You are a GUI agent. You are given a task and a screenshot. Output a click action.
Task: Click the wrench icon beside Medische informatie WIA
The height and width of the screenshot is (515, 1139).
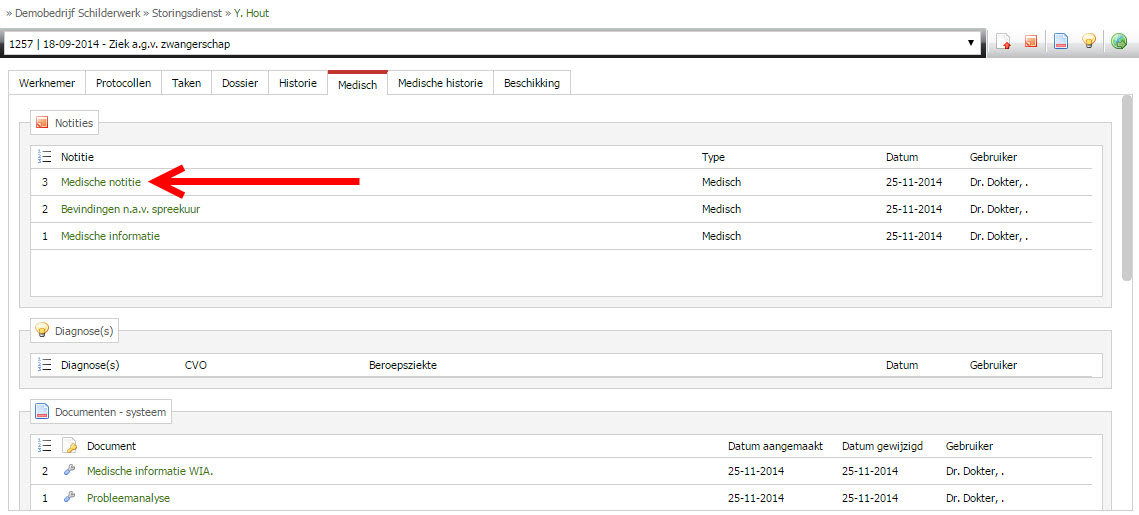pos(69,471)
